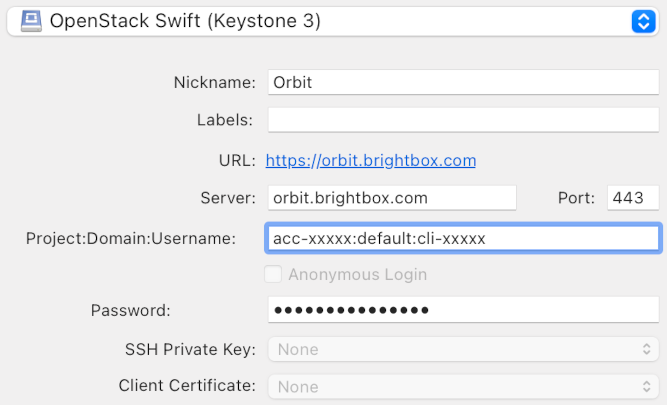Click the Nickname field containing Orbit

tap(463, 83)
